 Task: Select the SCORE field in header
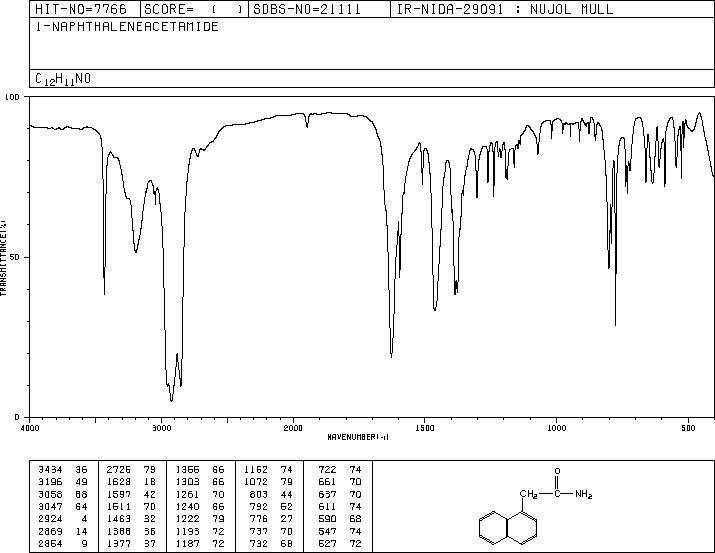[x=194, y=9]
